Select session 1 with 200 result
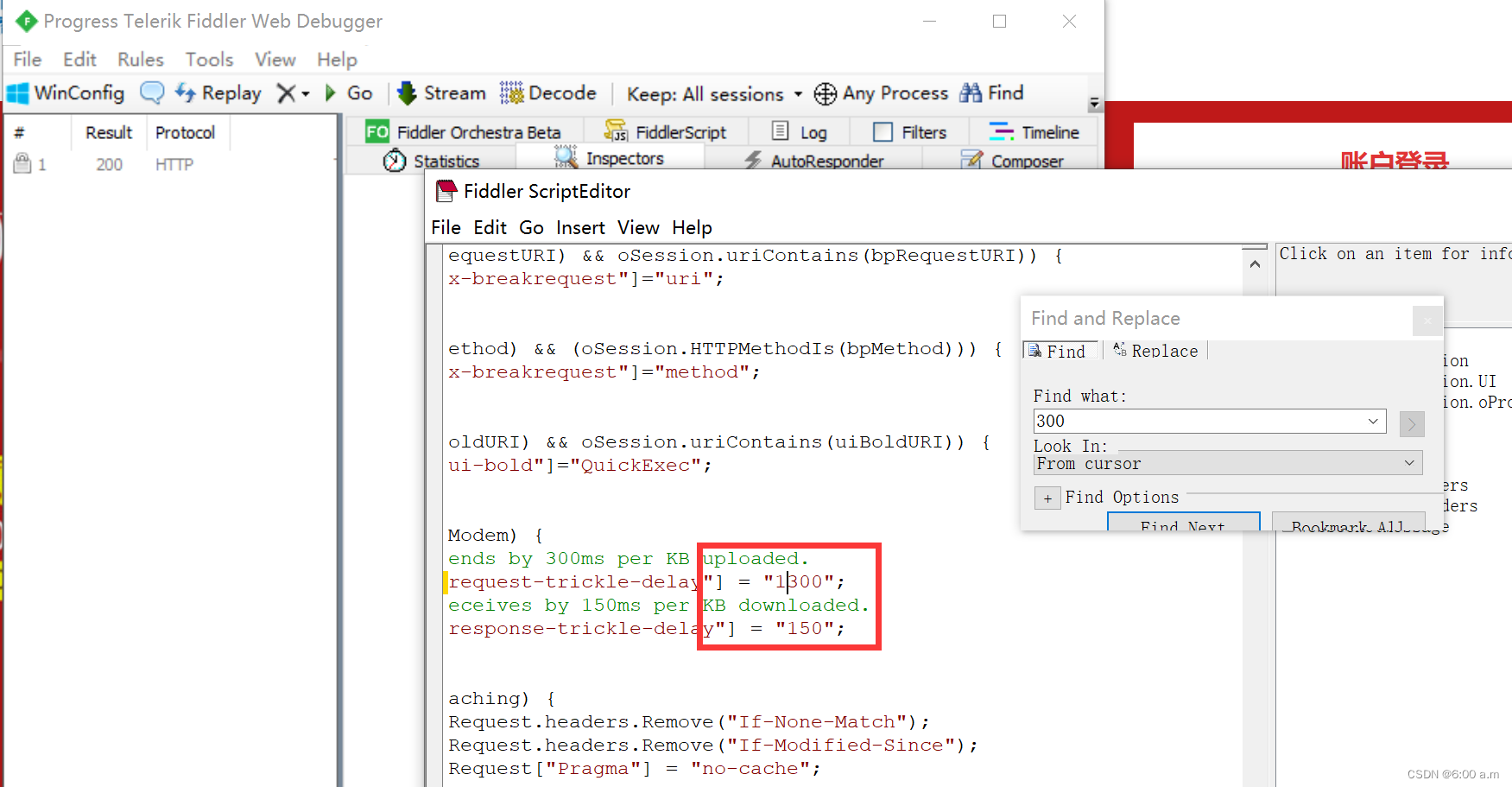The width and height of the screenshot is (1512, 787). (x=168, y=164)
